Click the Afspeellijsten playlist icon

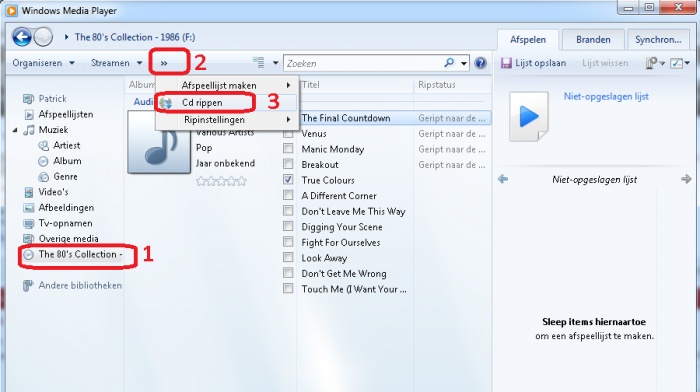pyautogui.click(x=29, y=114)
